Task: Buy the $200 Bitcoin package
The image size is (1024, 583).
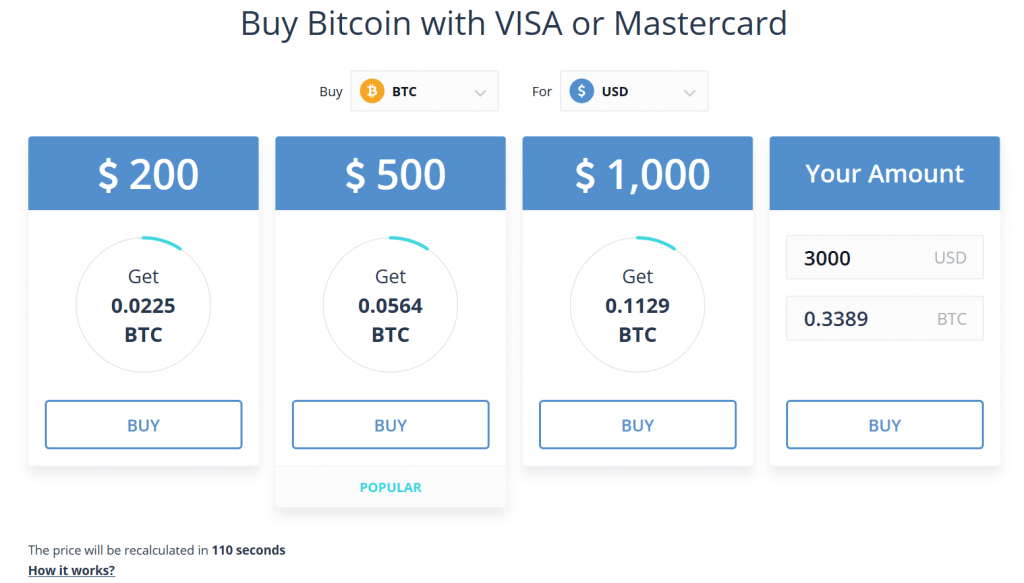Action: click(x=144, y=425)
